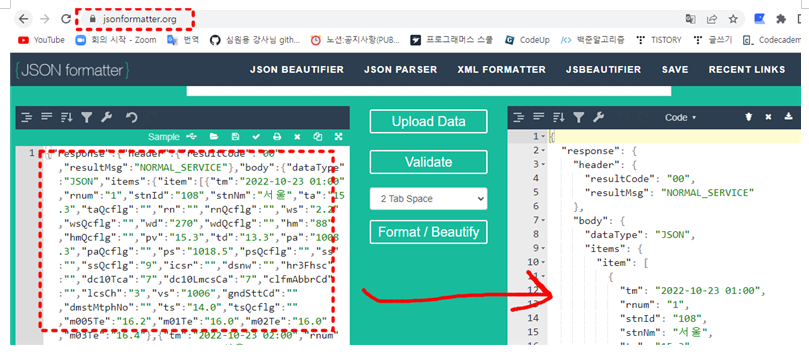809x364 pixels.
Task: Print using the printer icon in left editor
Action: (x=277, y=137)
